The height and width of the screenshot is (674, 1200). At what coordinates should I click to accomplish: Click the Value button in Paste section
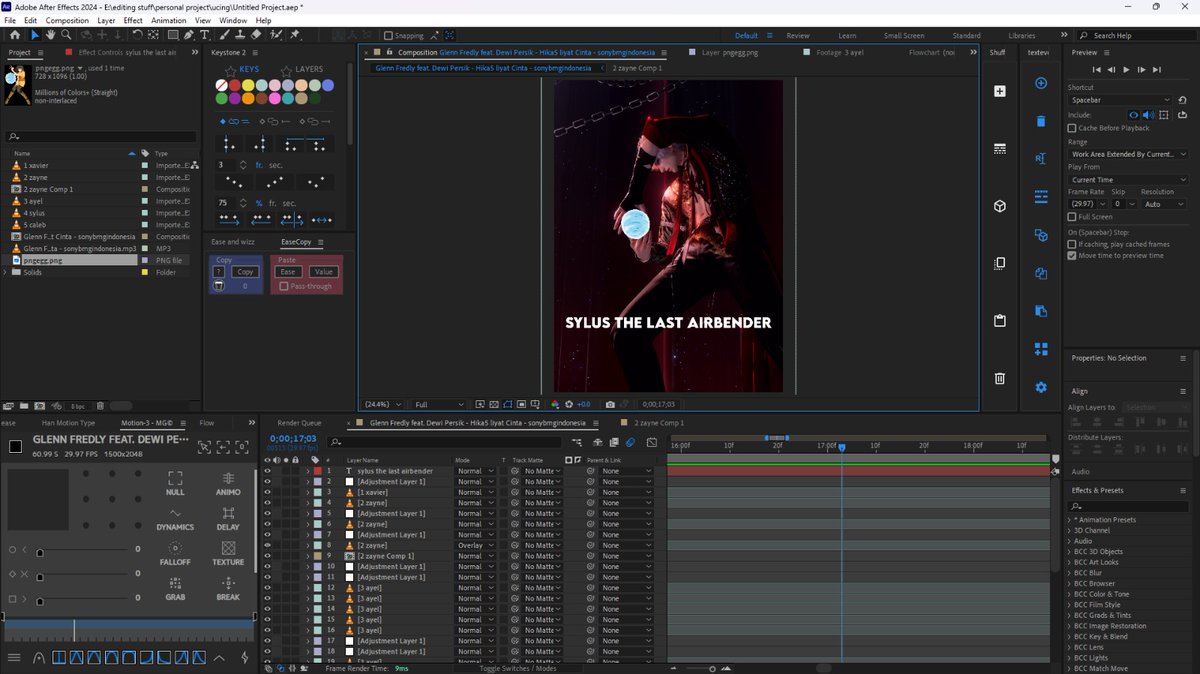pyautogui.click(x=323, y=272)
